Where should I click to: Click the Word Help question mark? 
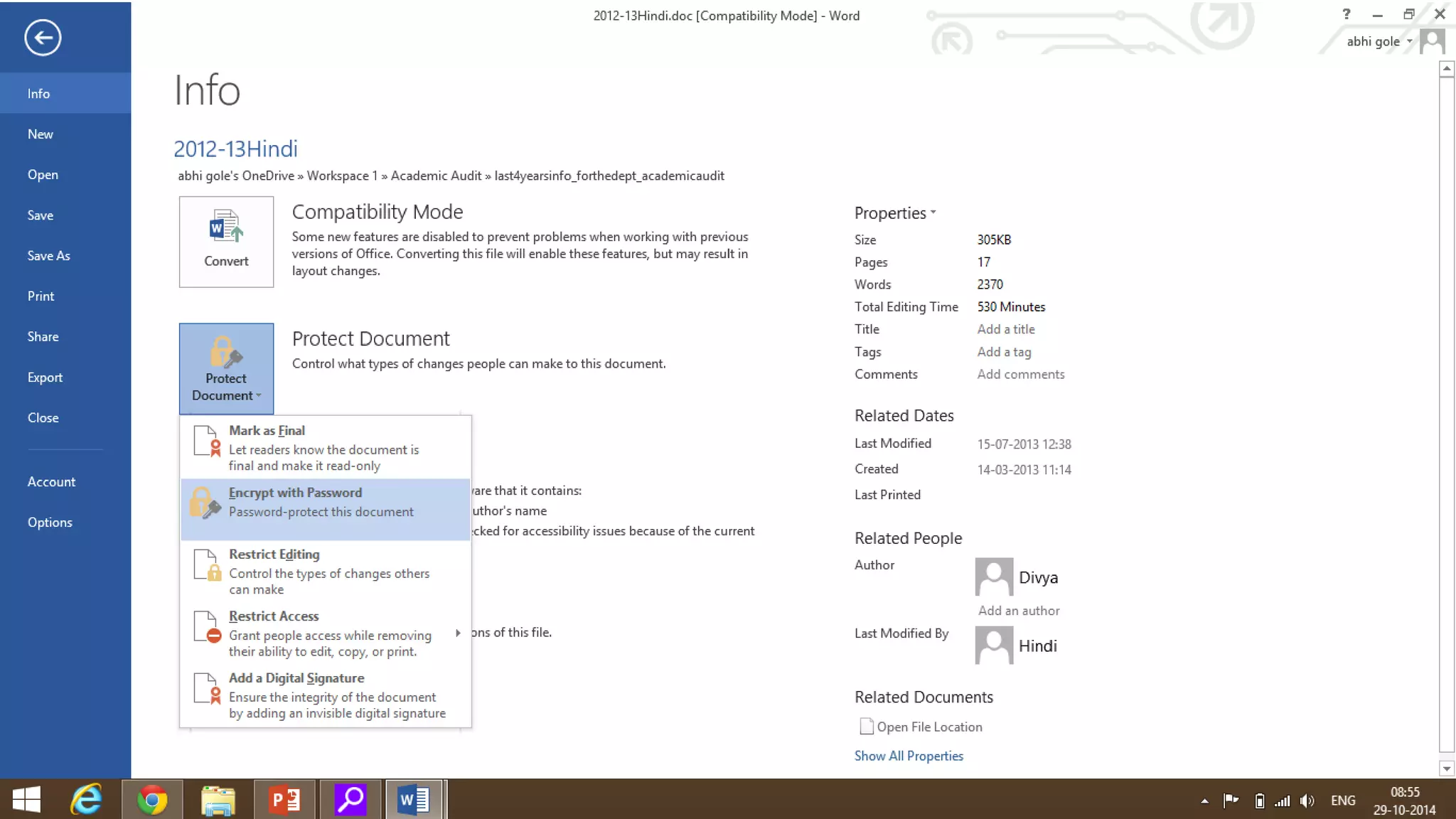[1346, 14]
